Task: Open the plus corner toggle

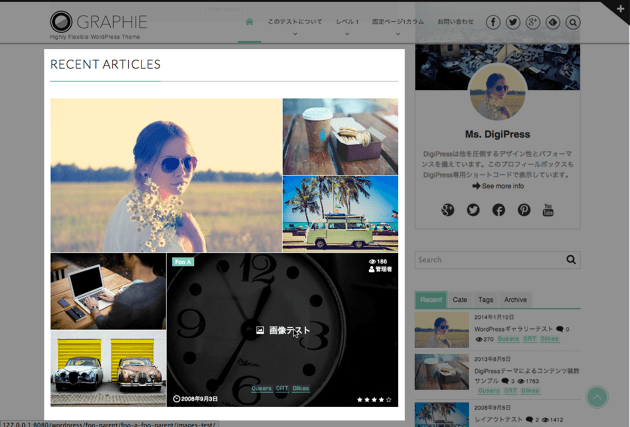Action: [x=620, y=9]
